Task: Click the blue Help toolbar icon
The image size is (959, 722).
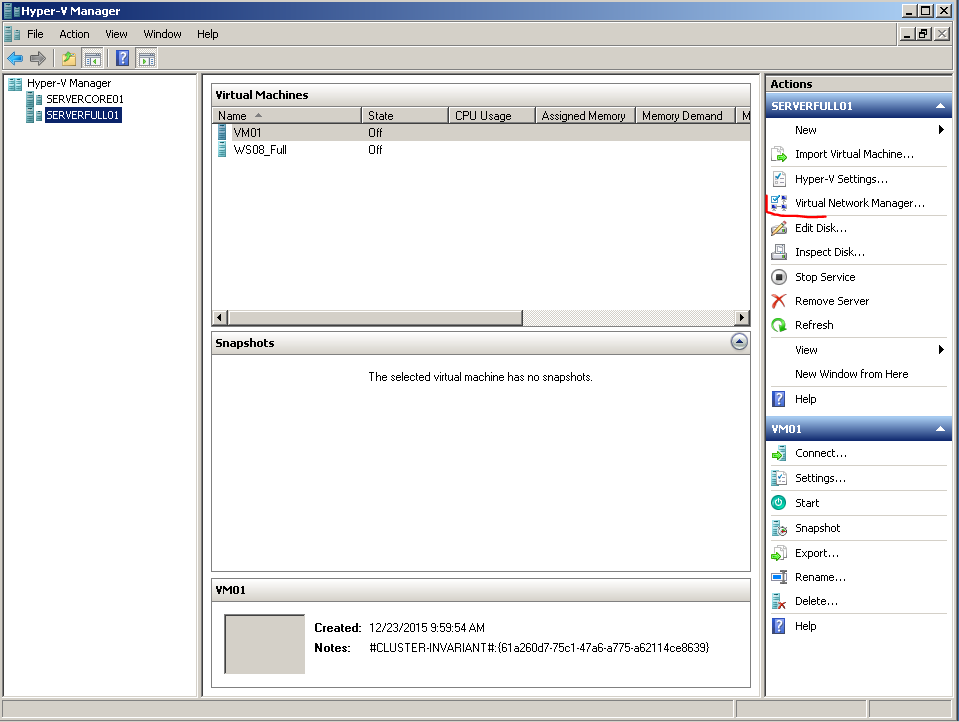Action: click(x=123, y=59)
